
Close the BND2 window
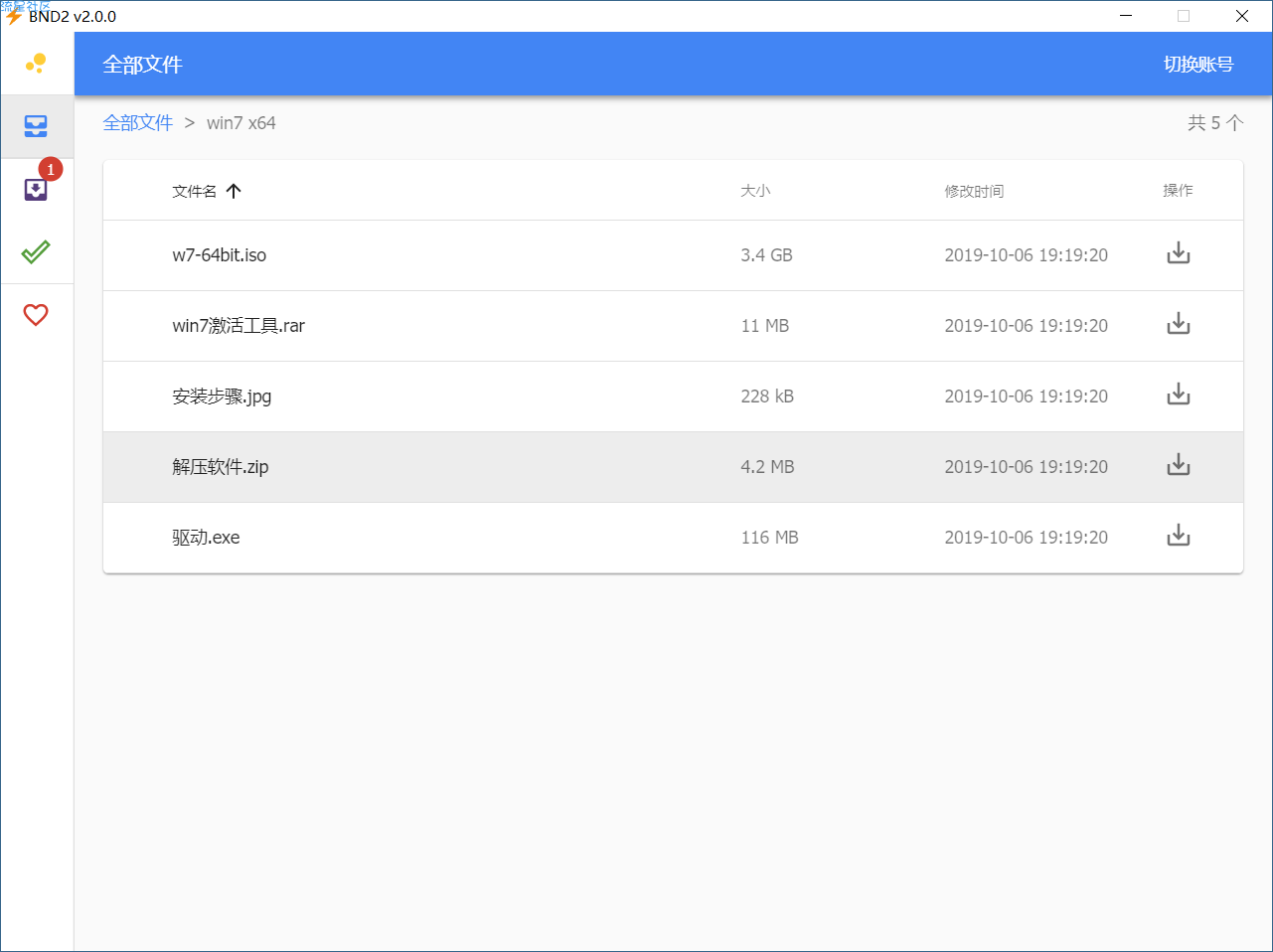[1242, 16]
